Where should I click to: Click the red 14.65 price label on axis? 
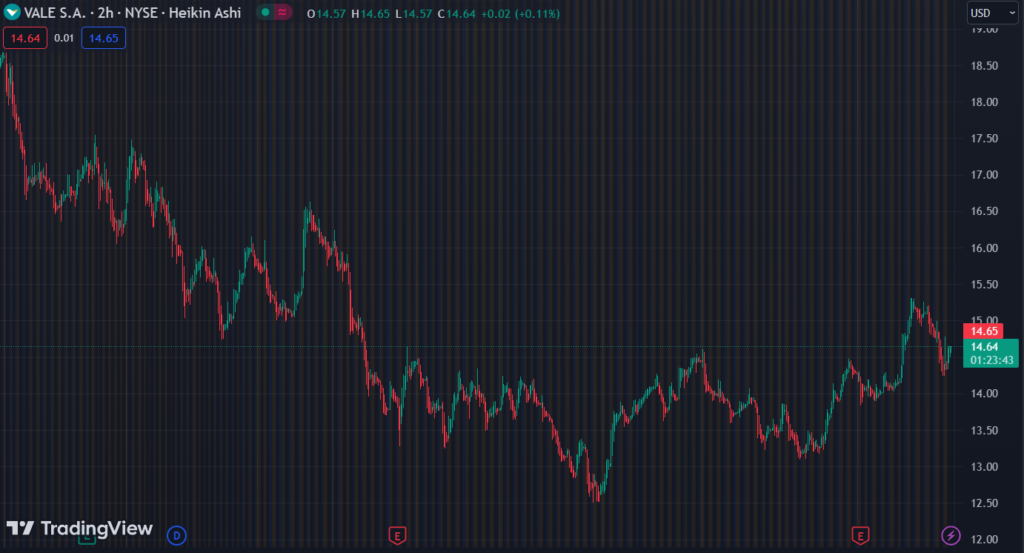click(983, 331)
